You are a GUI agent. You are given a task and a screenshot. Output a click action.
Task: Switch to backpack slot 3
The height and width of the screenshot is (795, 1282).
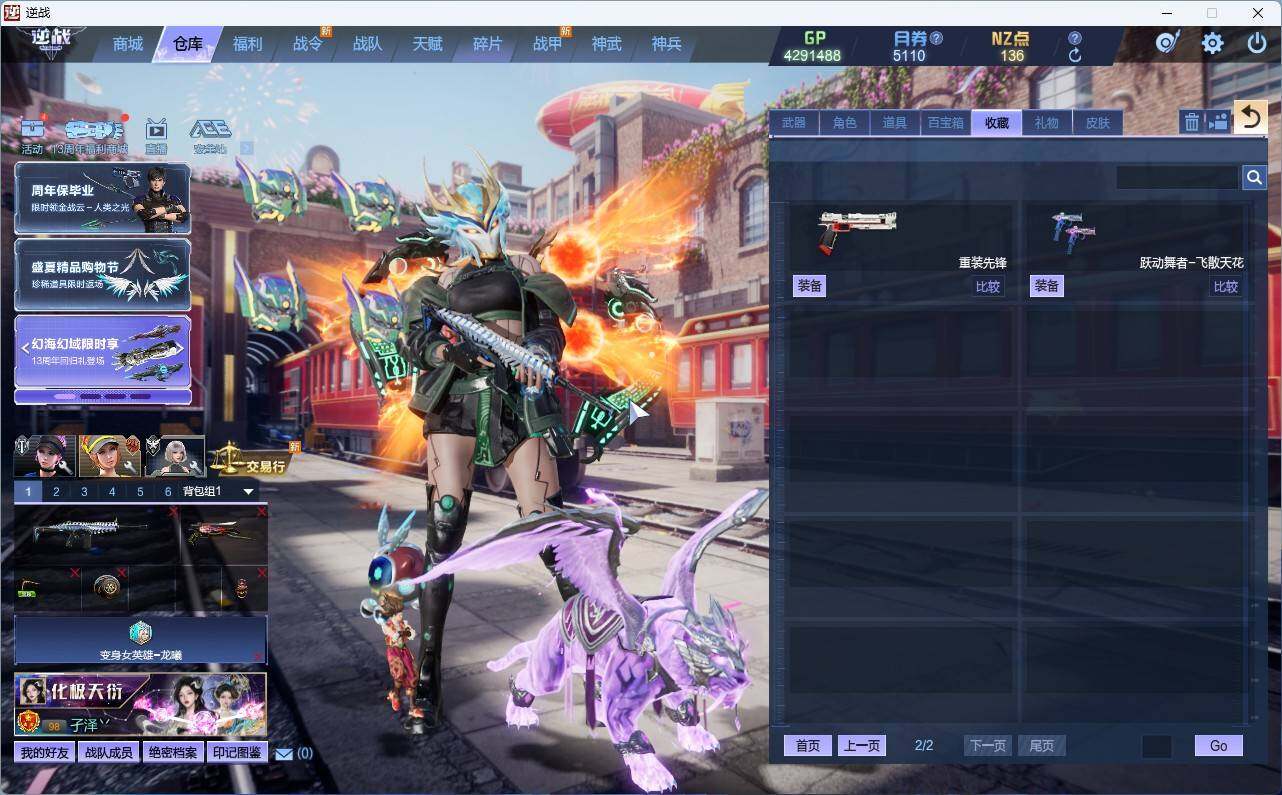84,492
